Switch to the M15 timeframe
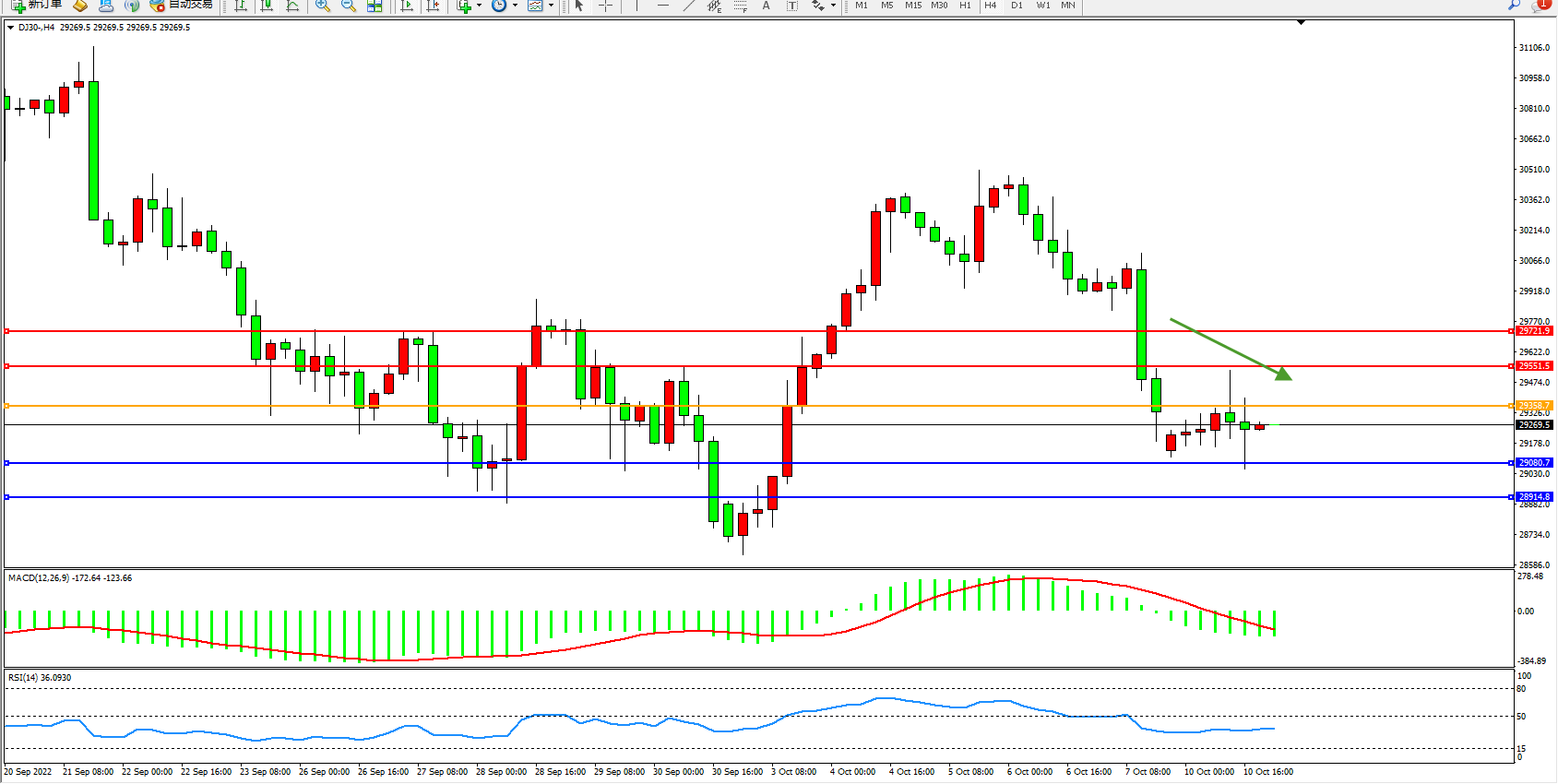Viewport: 1558px width, 784px height. point(912,6)
